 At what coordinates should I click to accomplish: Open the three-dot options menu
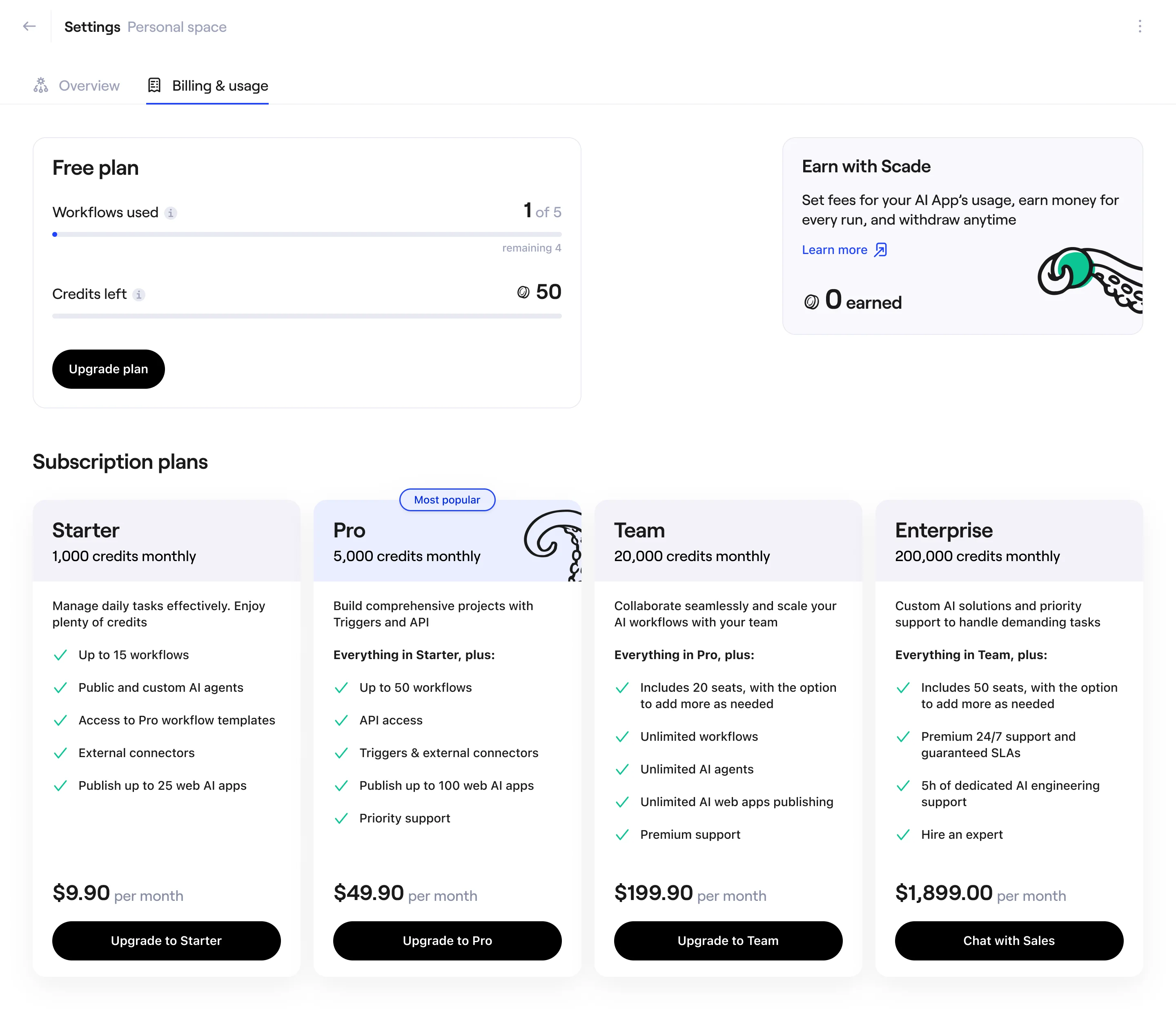point(1140,26)
